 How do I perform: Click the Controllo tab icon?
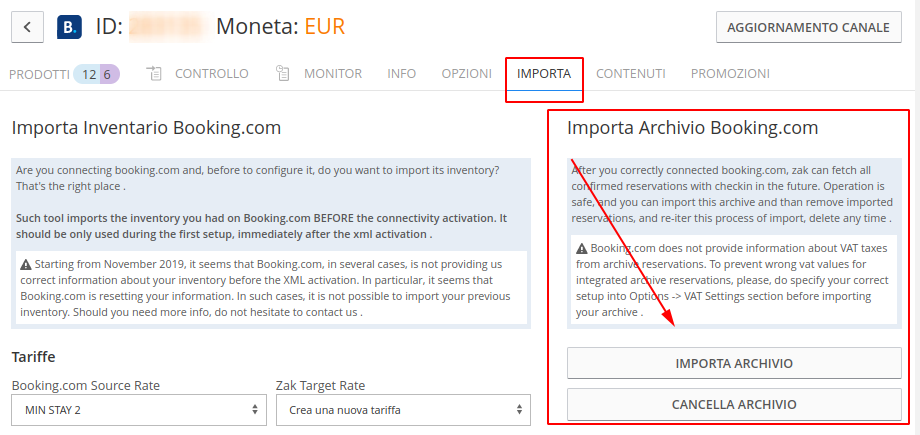pos(154,73)
